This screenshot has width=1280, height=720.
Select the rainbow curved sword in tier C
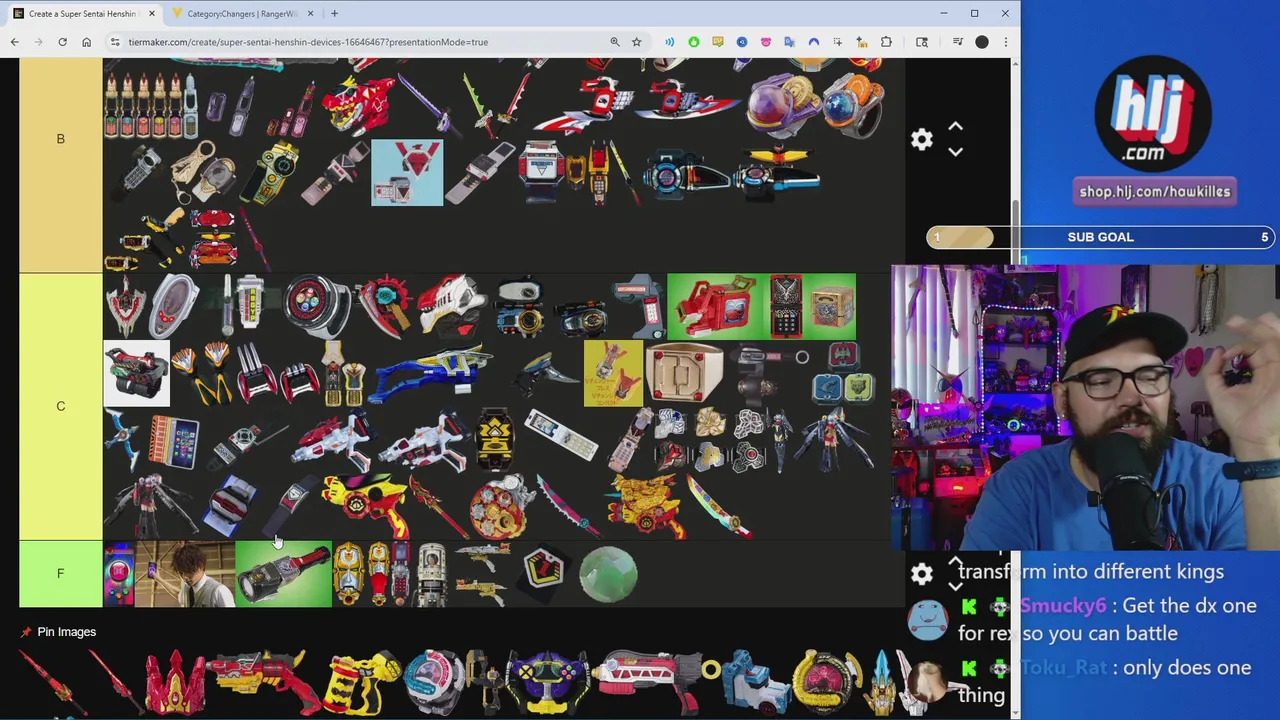tap(718, 508)
